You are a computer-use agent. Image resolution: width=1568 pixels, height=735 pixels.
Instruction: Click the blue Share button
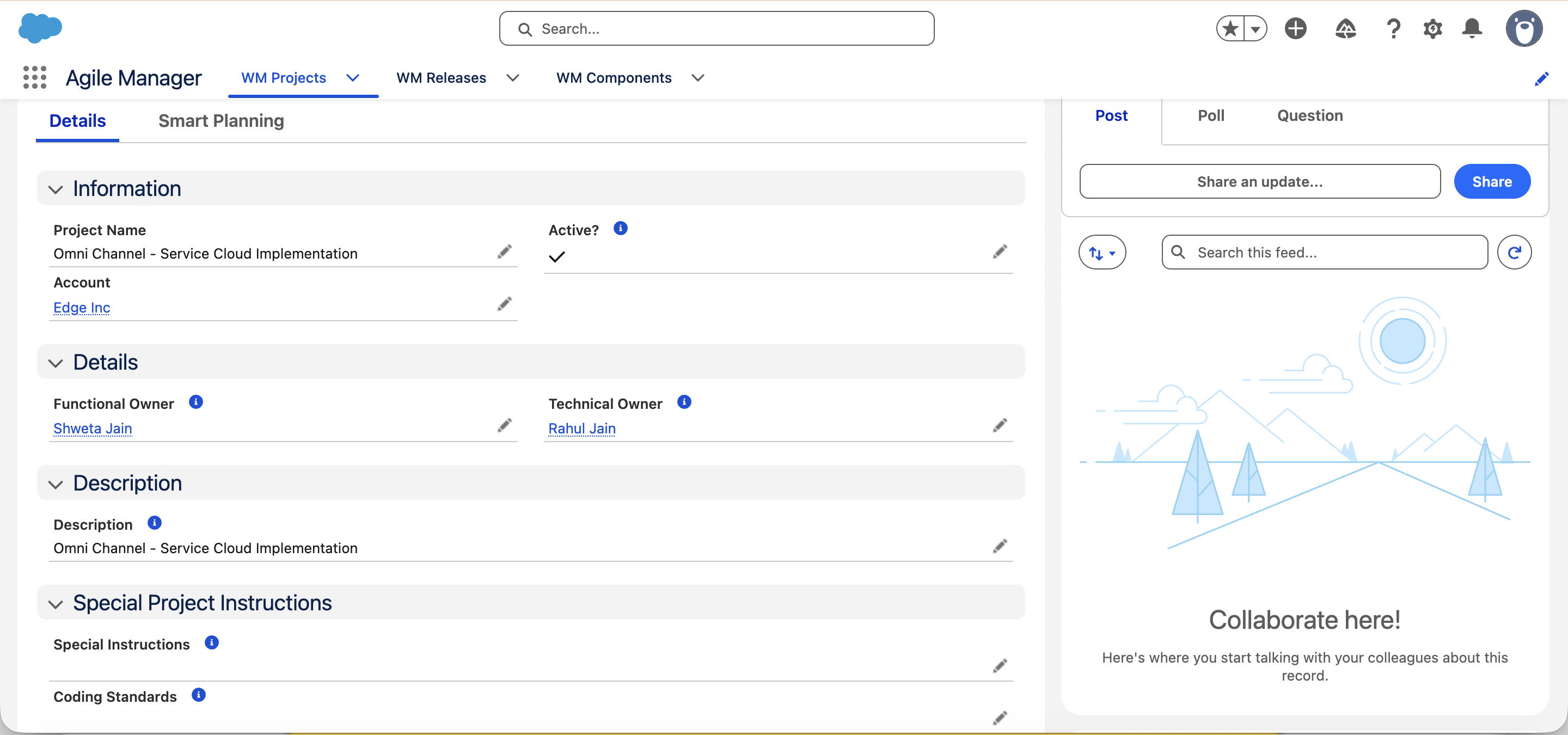1492,181
